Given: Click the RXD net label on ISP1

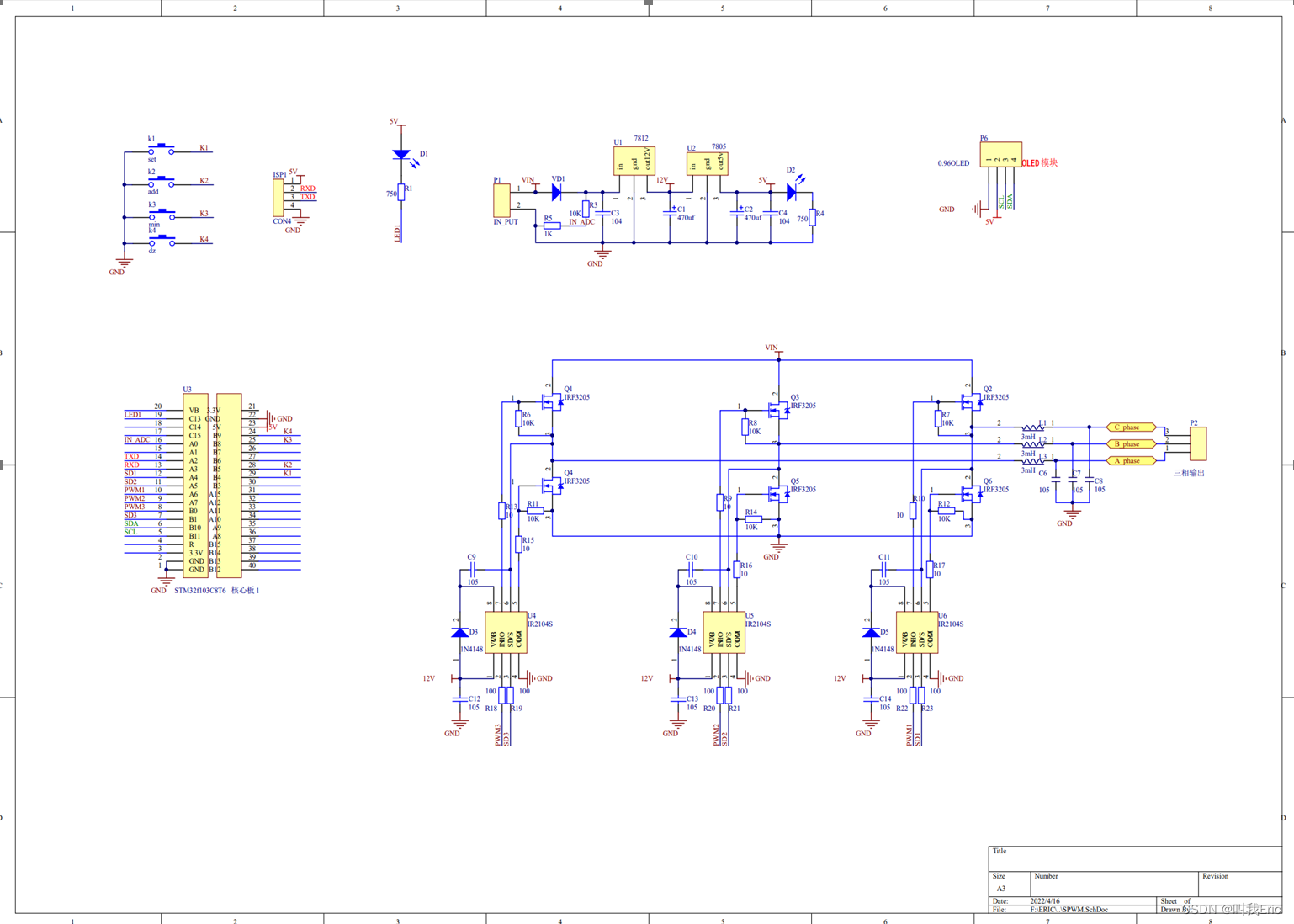Looking at the screenshot, I should click(308, 189).
